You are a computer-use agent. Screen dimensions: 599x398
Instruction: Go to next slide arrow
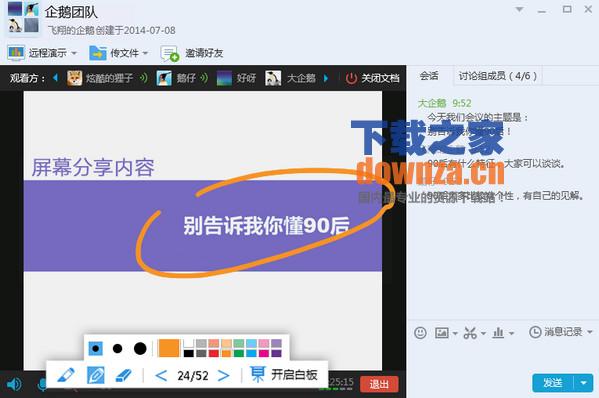(223, 376)
